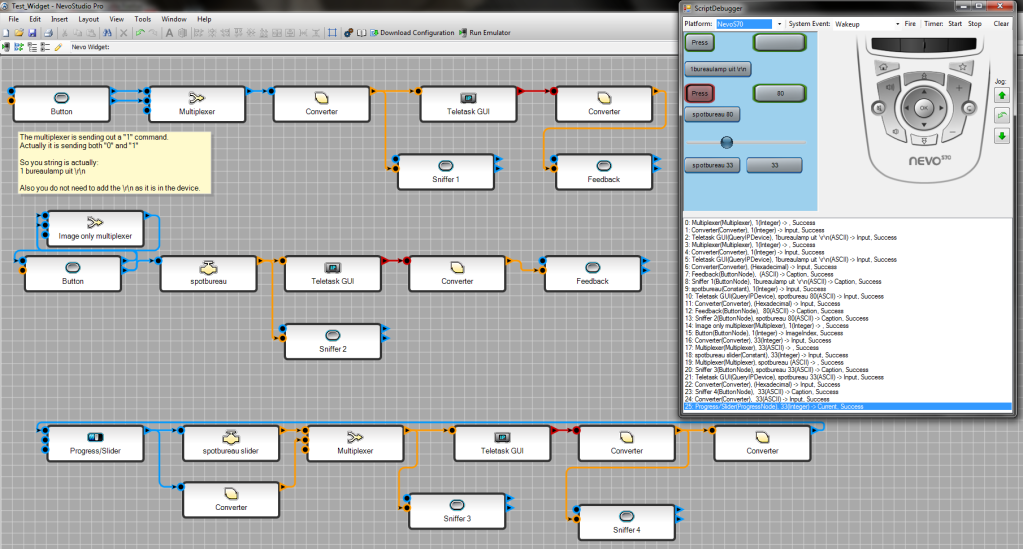The width and height of the screenshot is (1023, 549).
Task: Open a file with the folder icon
Action: 19,33
